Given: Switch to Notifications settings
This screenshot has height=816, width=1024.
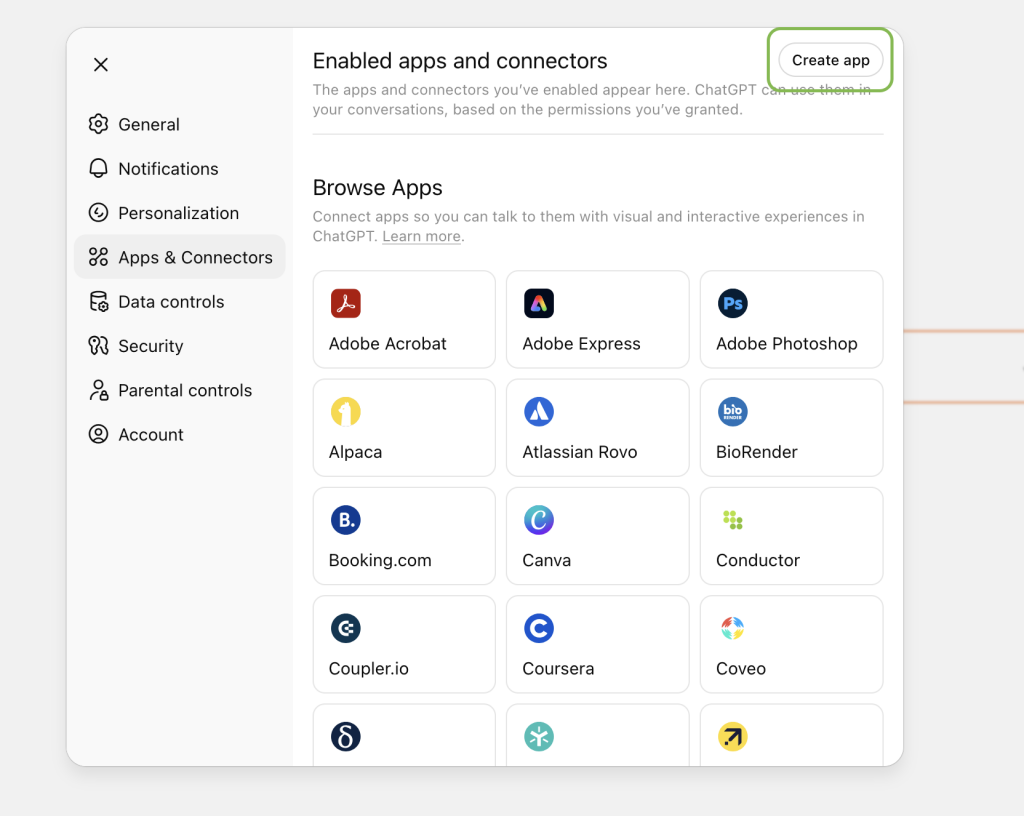Looking at the screenshot, I should click(167, 169).
